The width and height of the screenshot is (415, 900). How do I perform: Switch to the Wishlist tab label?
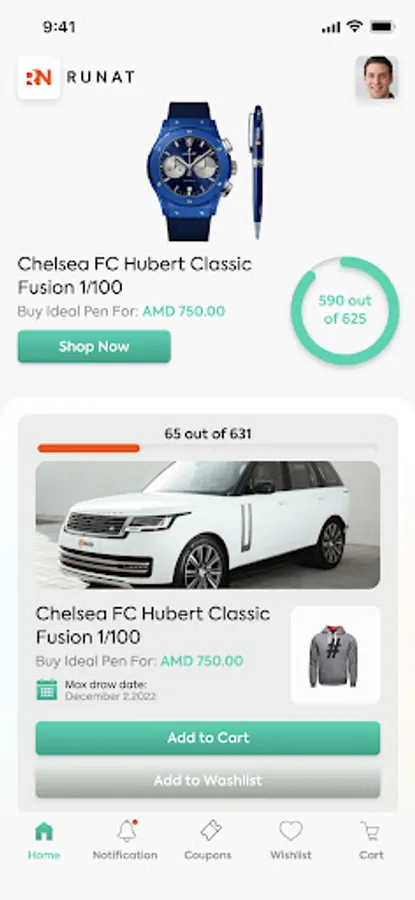tap(291, 855)
